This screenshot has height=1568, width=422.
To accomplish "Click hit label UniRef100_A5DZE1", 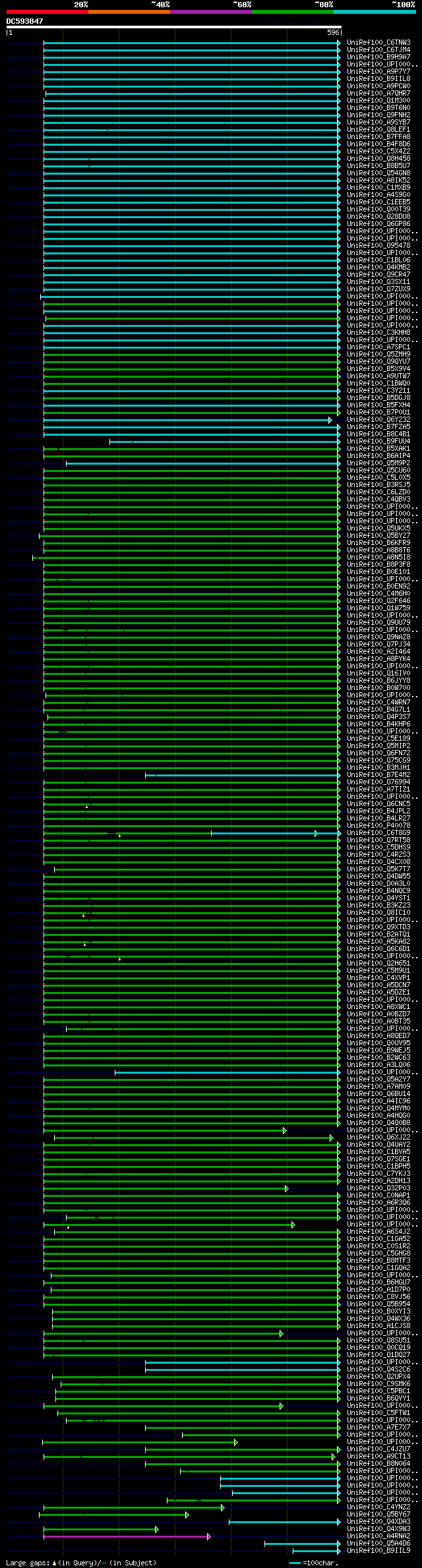I will click(x=378, y=993).
